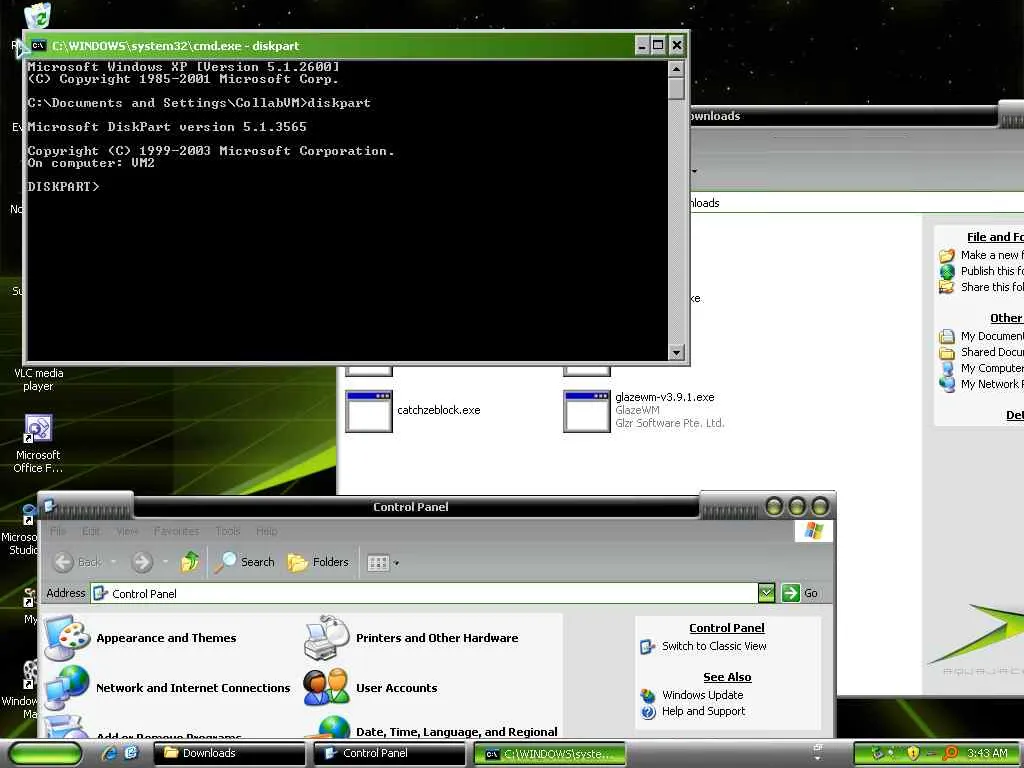Click the second quick launch icon
The width and height of the screenshot is (1024, 768).
(x=131, y=753)
